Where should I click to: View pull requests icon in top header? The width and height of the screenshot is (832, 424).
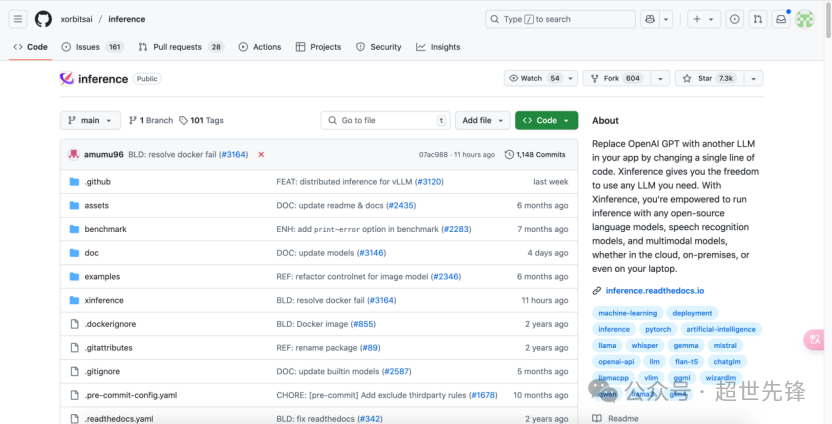tap(758, 19)
